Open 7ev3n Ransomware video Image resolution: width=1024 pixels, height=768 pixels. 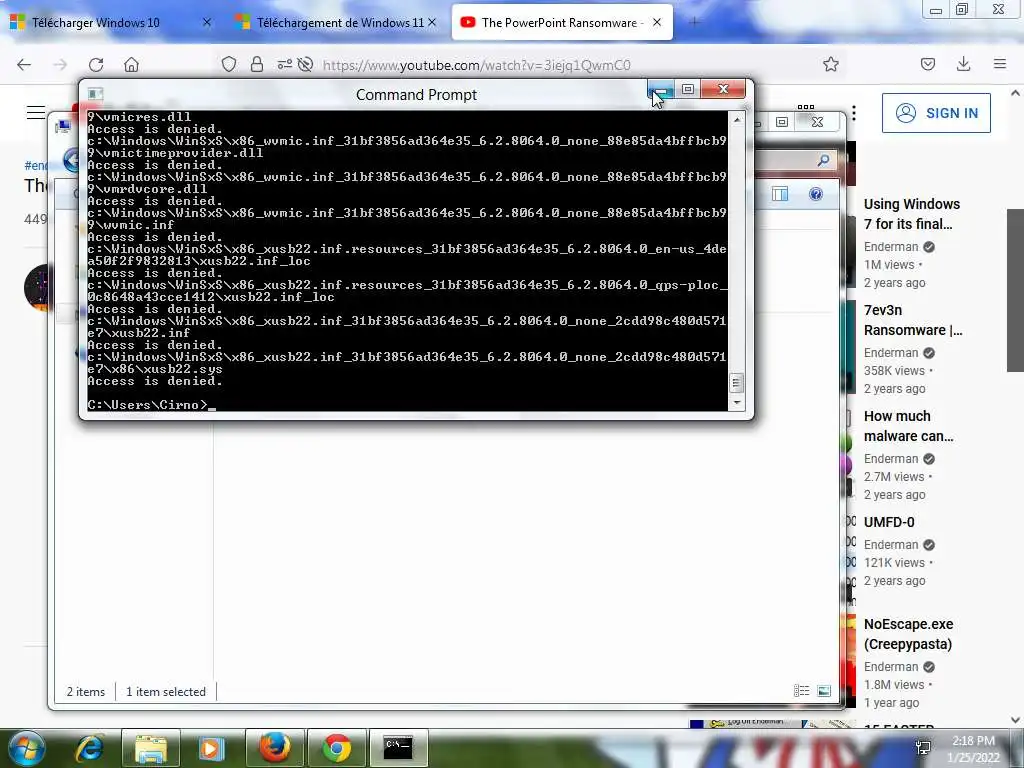(x=913, y=320)
